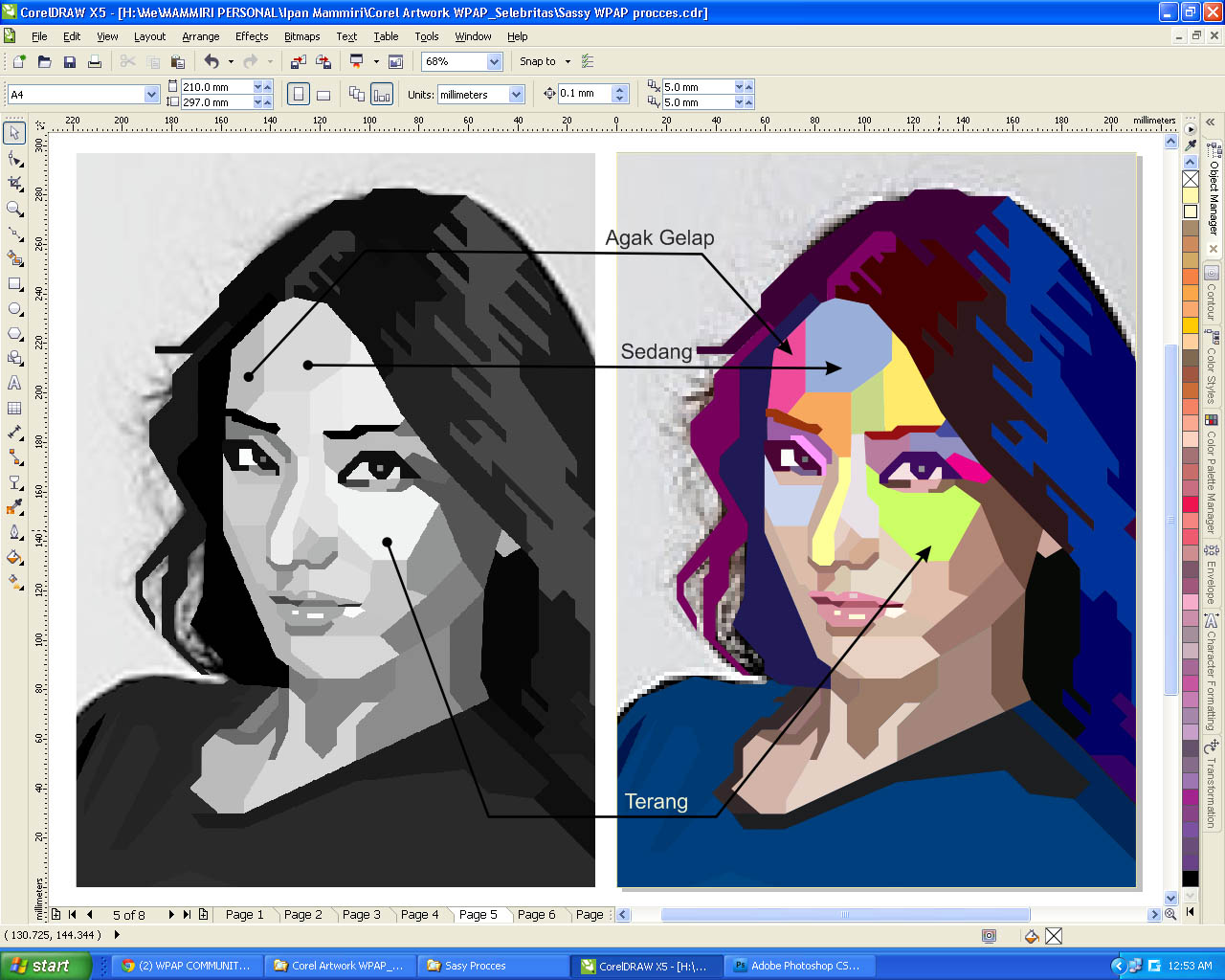Activate the Zoom tool in toolbox

[x=14, y=208]
